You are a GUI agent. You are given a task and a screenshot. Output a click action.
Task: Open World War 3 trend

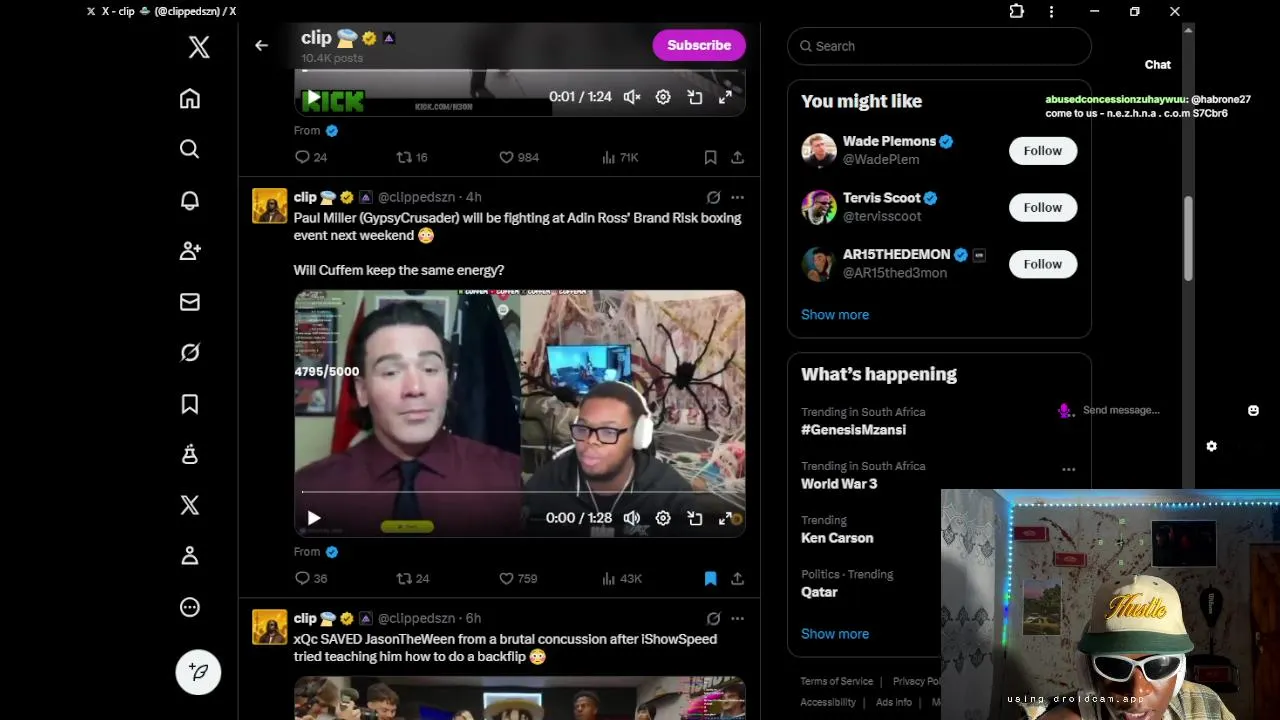pos(839,483)
